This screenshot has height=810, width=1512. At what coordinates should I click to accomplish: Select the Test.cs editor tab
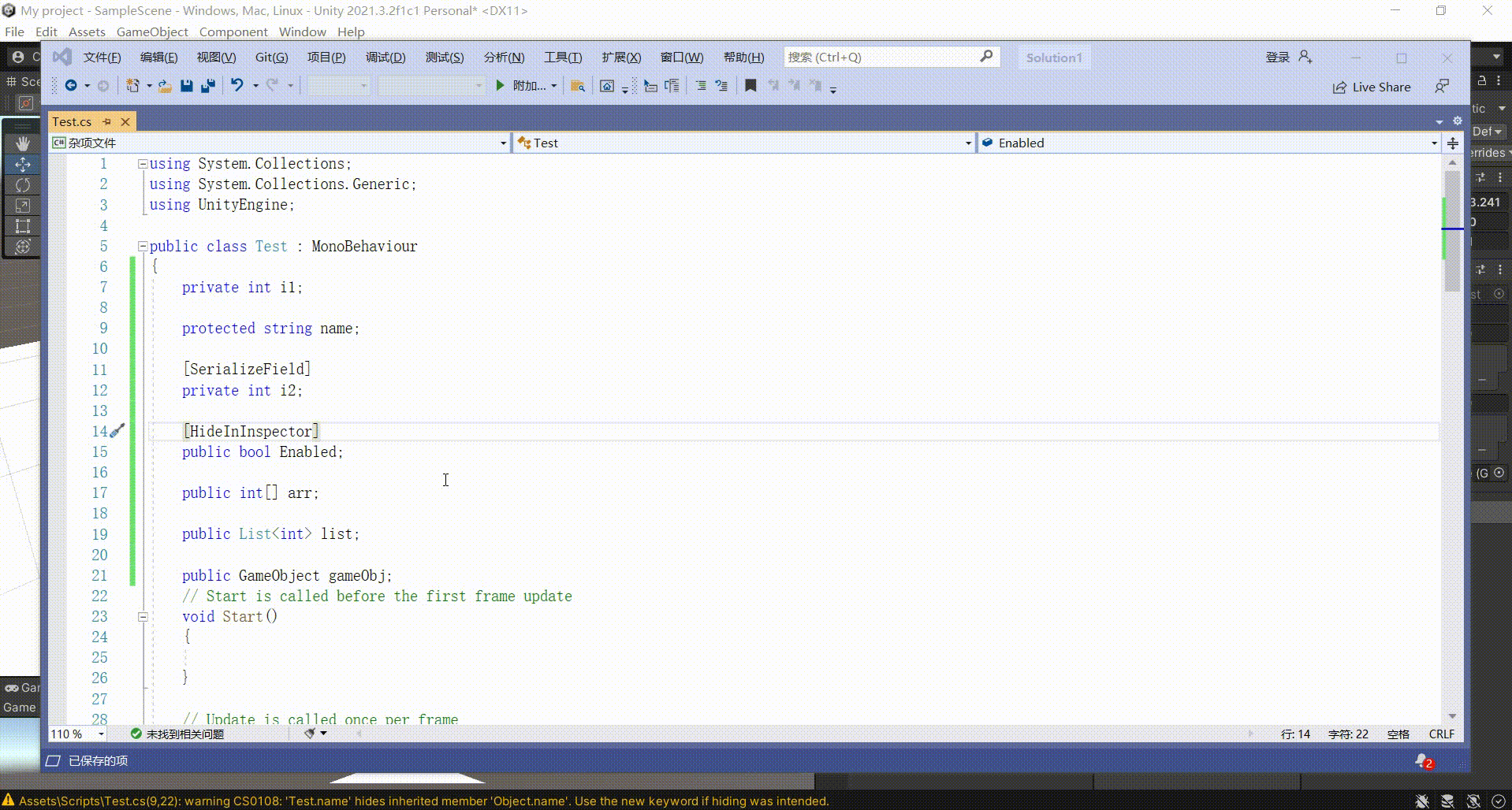tap(72, 121)
